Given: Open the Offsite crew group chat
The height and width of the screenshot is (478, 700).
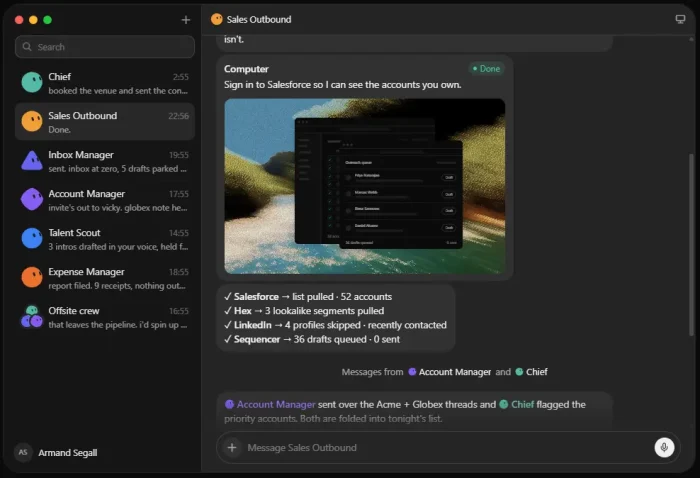Looking at the screenshot, I should pos(105,317).
